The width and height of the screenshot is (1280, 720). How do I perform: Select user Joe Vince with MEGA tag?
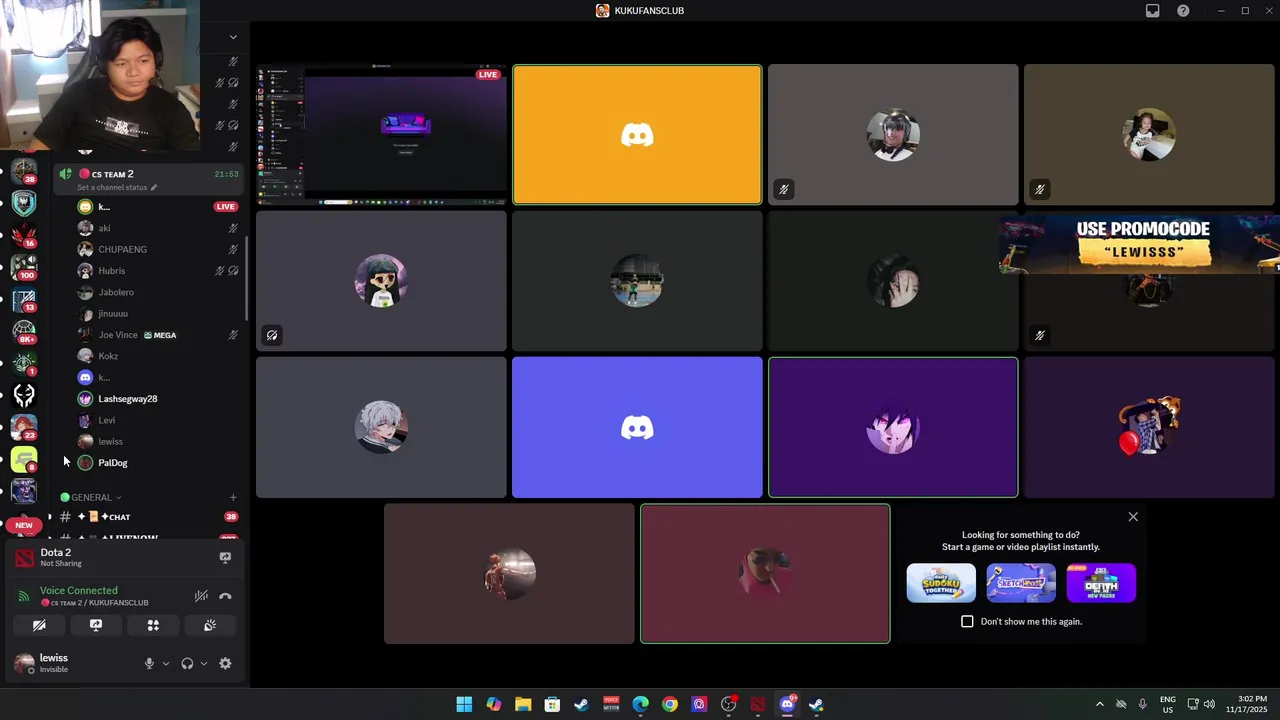158,335
